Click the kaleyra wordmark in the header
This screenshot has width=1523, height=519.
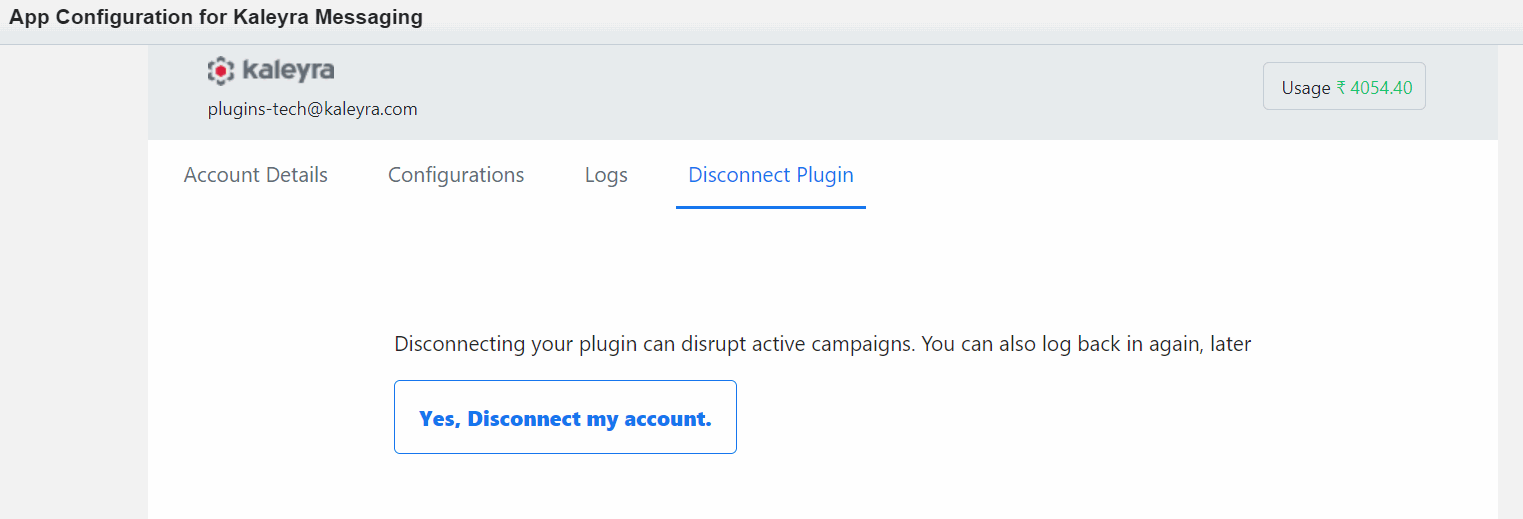coord(288,70)
